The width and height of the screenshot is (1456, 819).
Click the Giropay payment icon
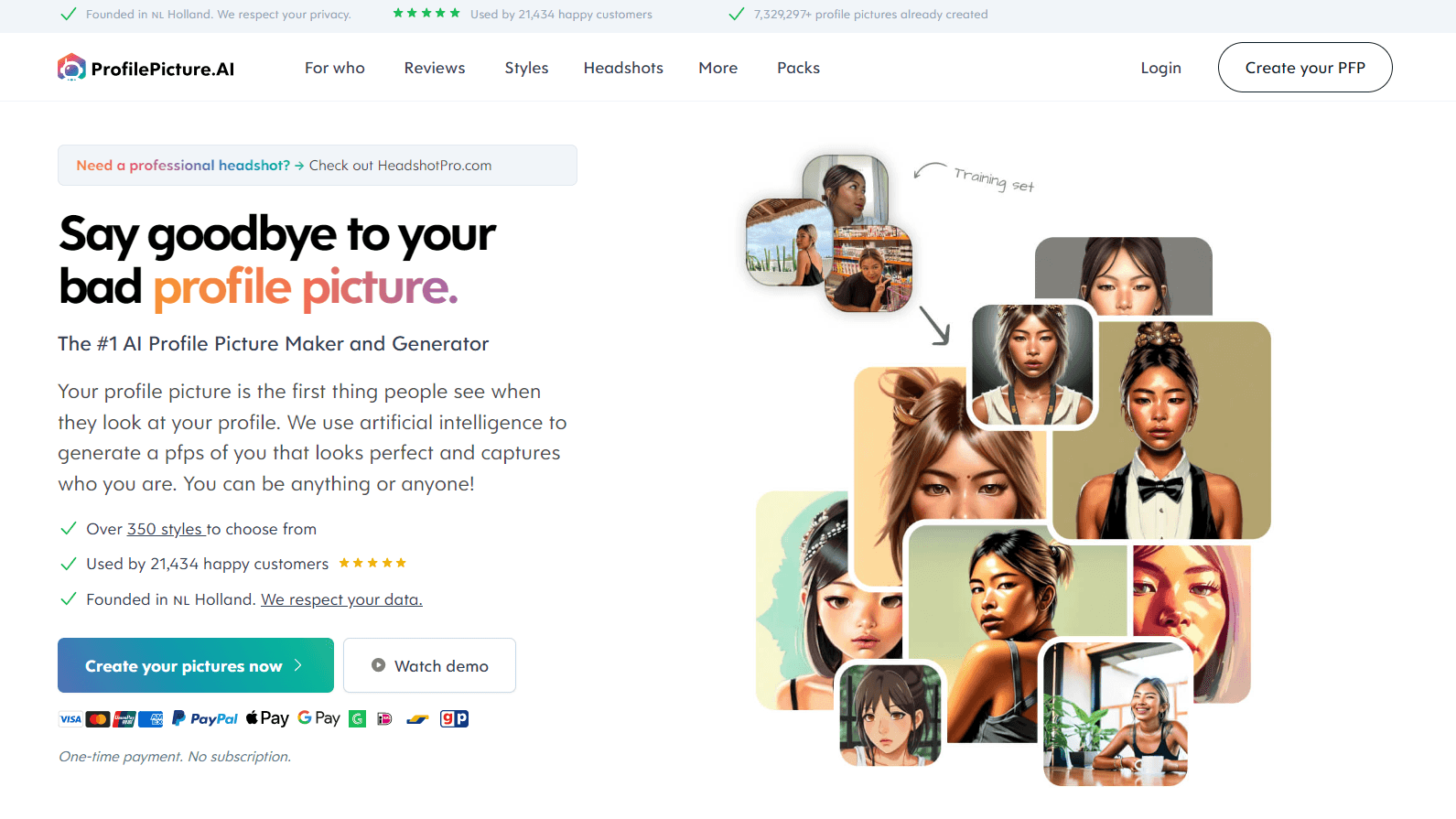454,718
